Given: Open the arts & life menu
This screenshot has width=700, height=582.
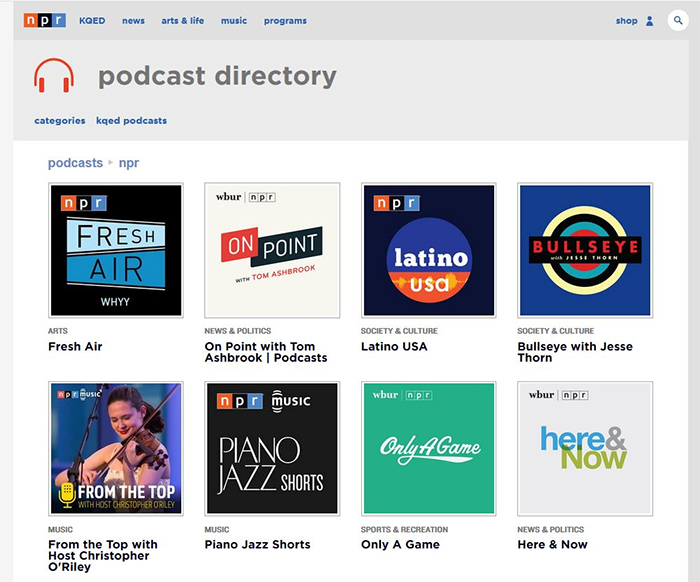Looking at the screenshot, I should click(x=183, y=21).
